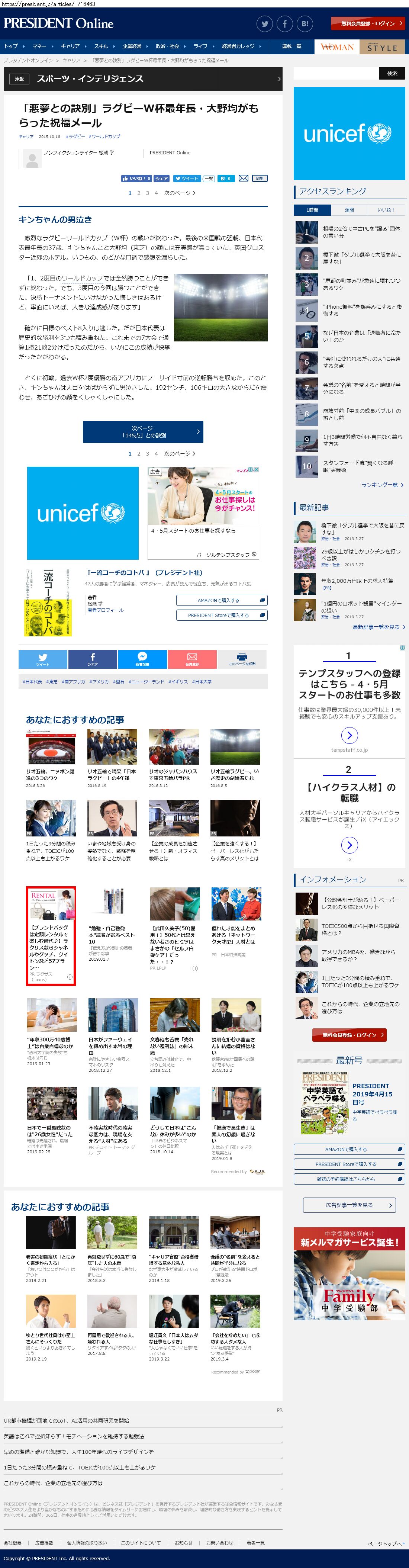Click the small 印刷 print button under the author

click(x=260, y=179)
